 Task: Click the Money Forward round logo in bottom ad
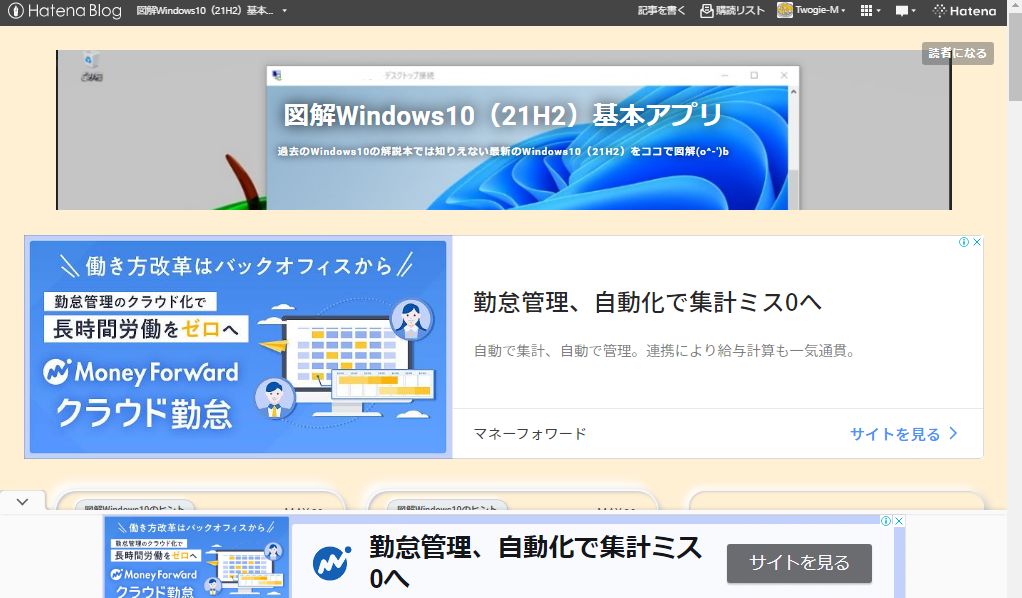pos(331,563)
